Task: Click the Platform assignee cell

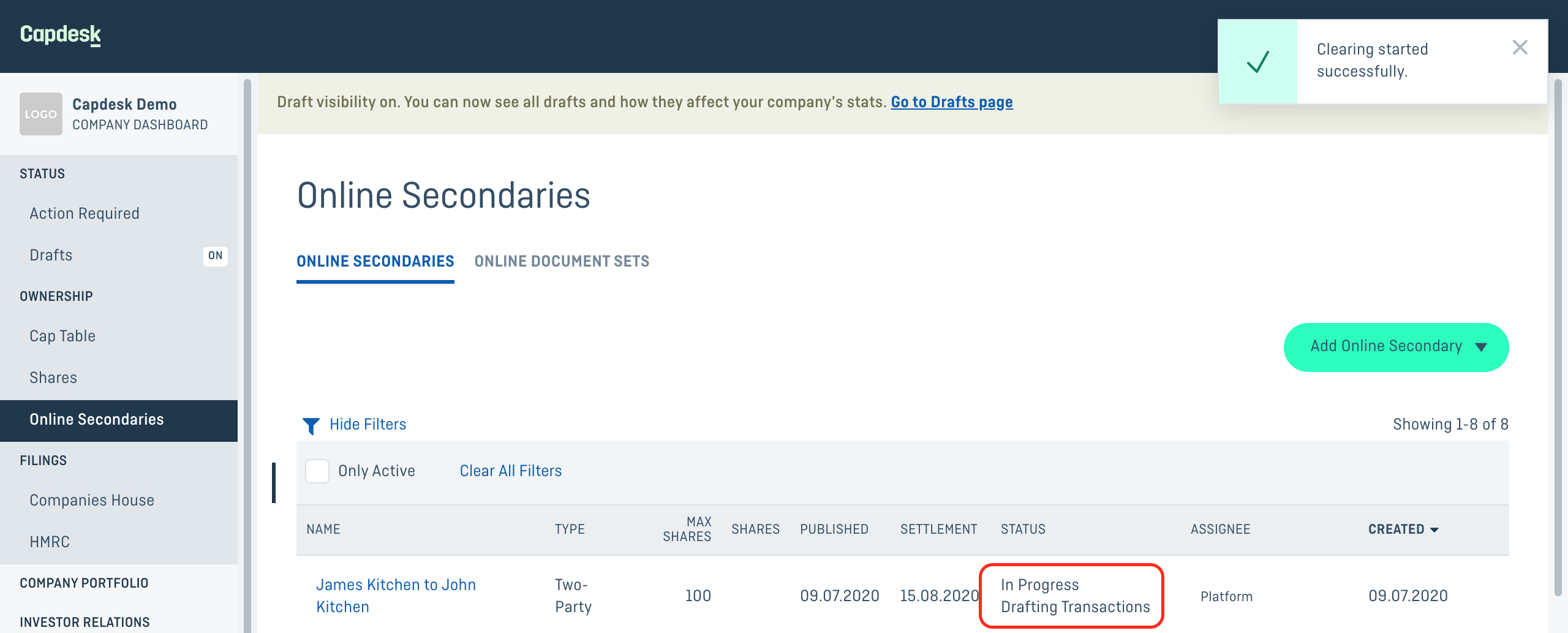Action: click(1226, 596)
